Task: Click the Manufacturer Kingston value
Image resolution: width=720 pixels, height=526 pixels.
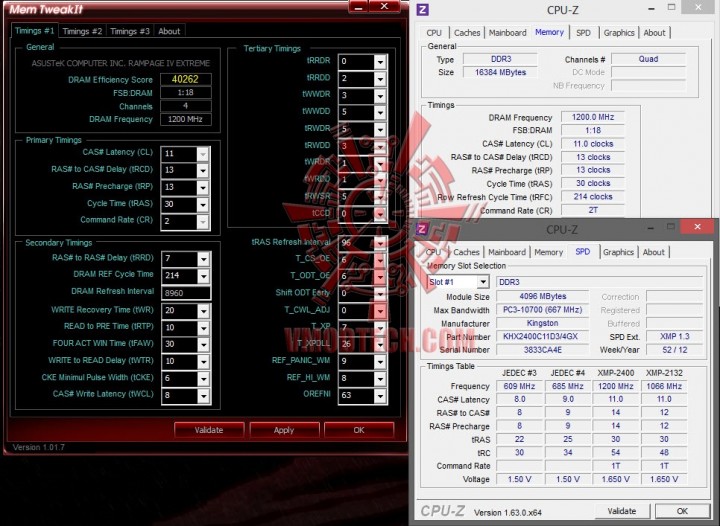Action: [x=542, y=323]
